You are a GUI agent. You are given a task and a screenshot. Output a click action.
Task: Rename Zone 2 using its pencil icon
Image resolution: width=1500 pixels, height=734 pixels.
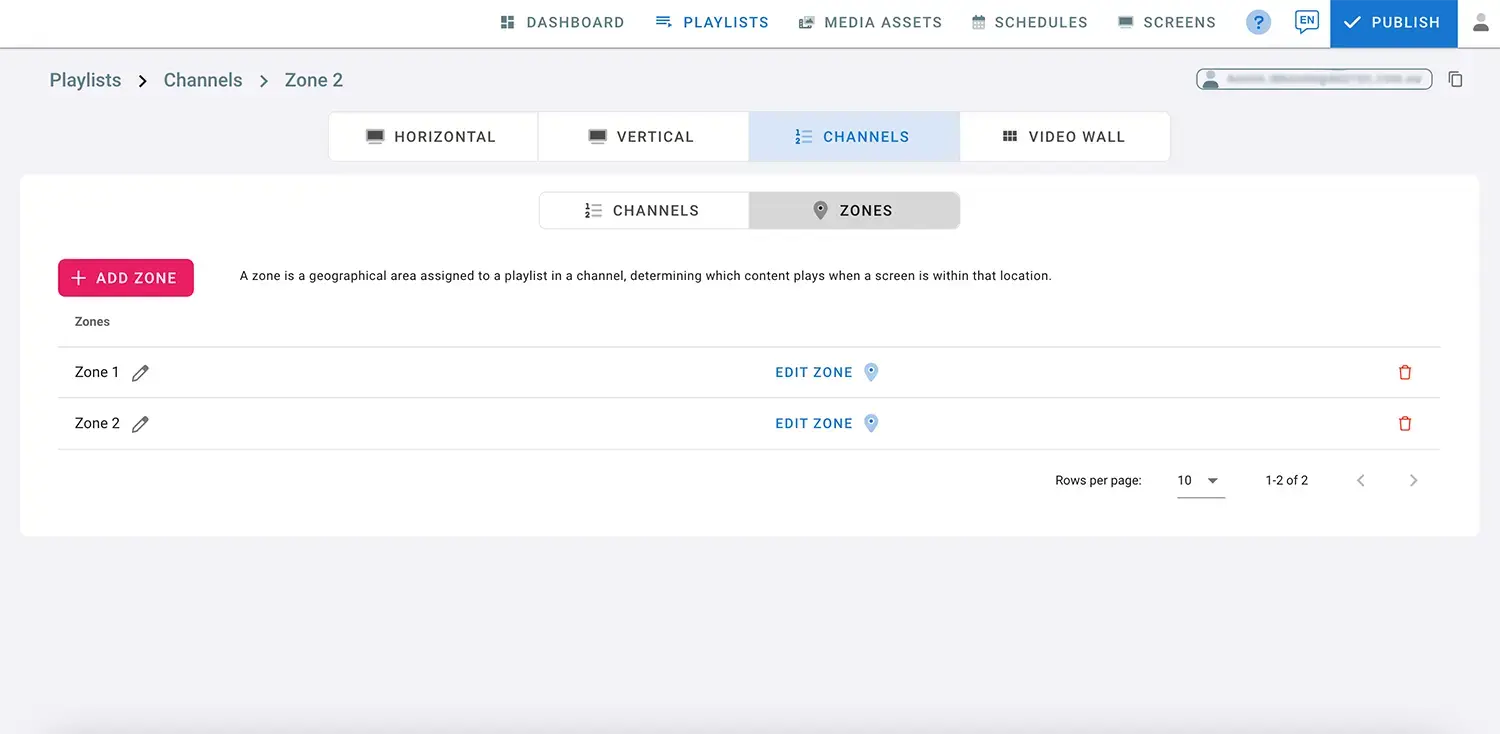[x=141, y=424]
